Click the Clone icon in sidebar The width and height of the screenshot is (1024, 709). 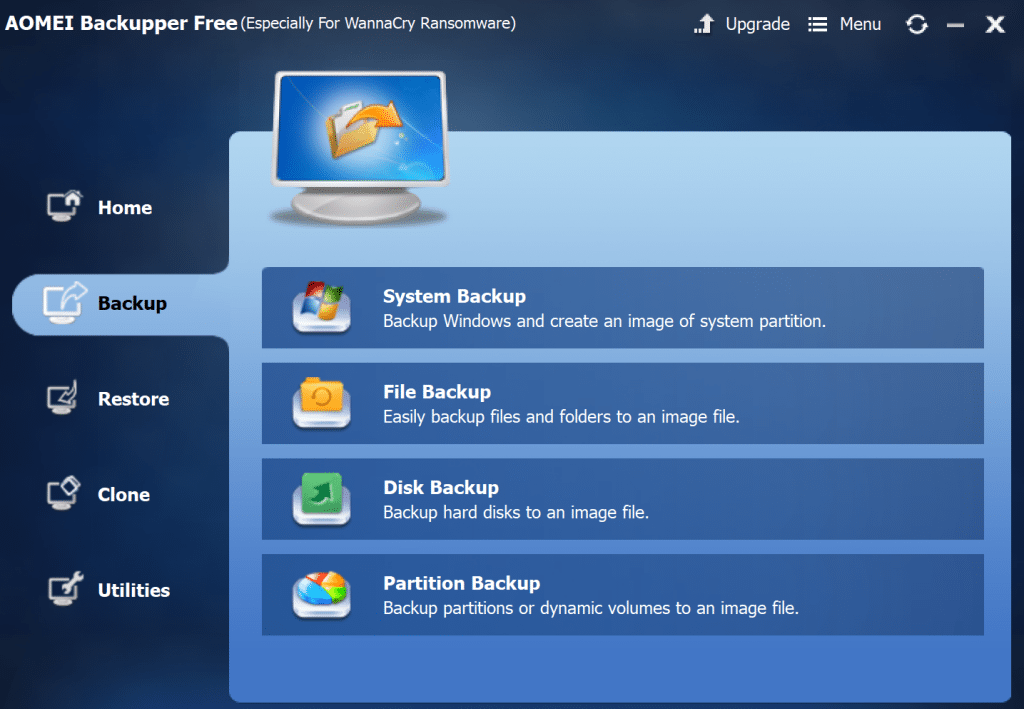tap(63, 493)
